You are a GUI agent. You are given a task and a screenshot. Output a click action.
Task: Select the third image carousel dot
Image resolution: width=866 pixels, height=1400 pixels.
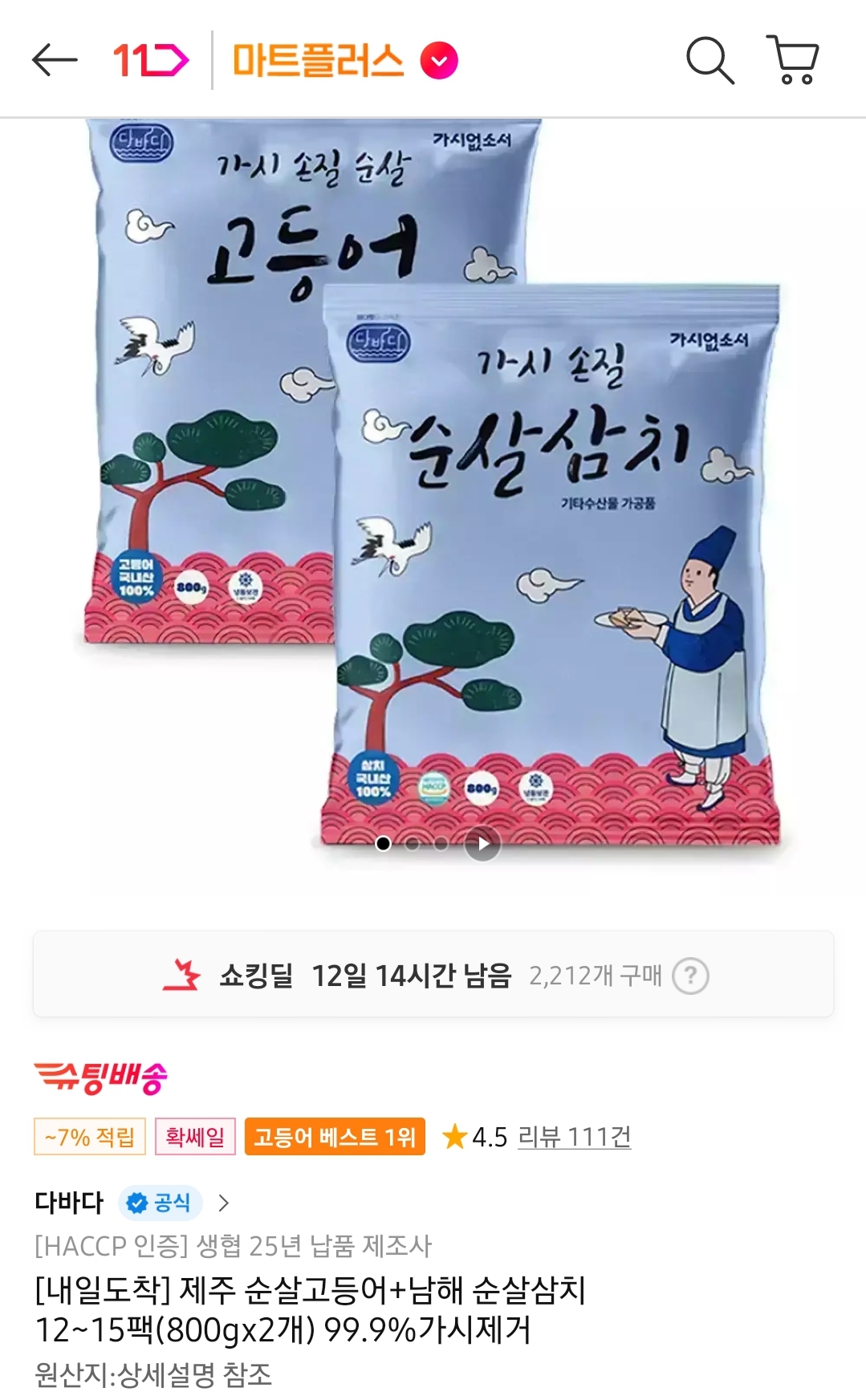pyautogui.click(x=441, y=843)
